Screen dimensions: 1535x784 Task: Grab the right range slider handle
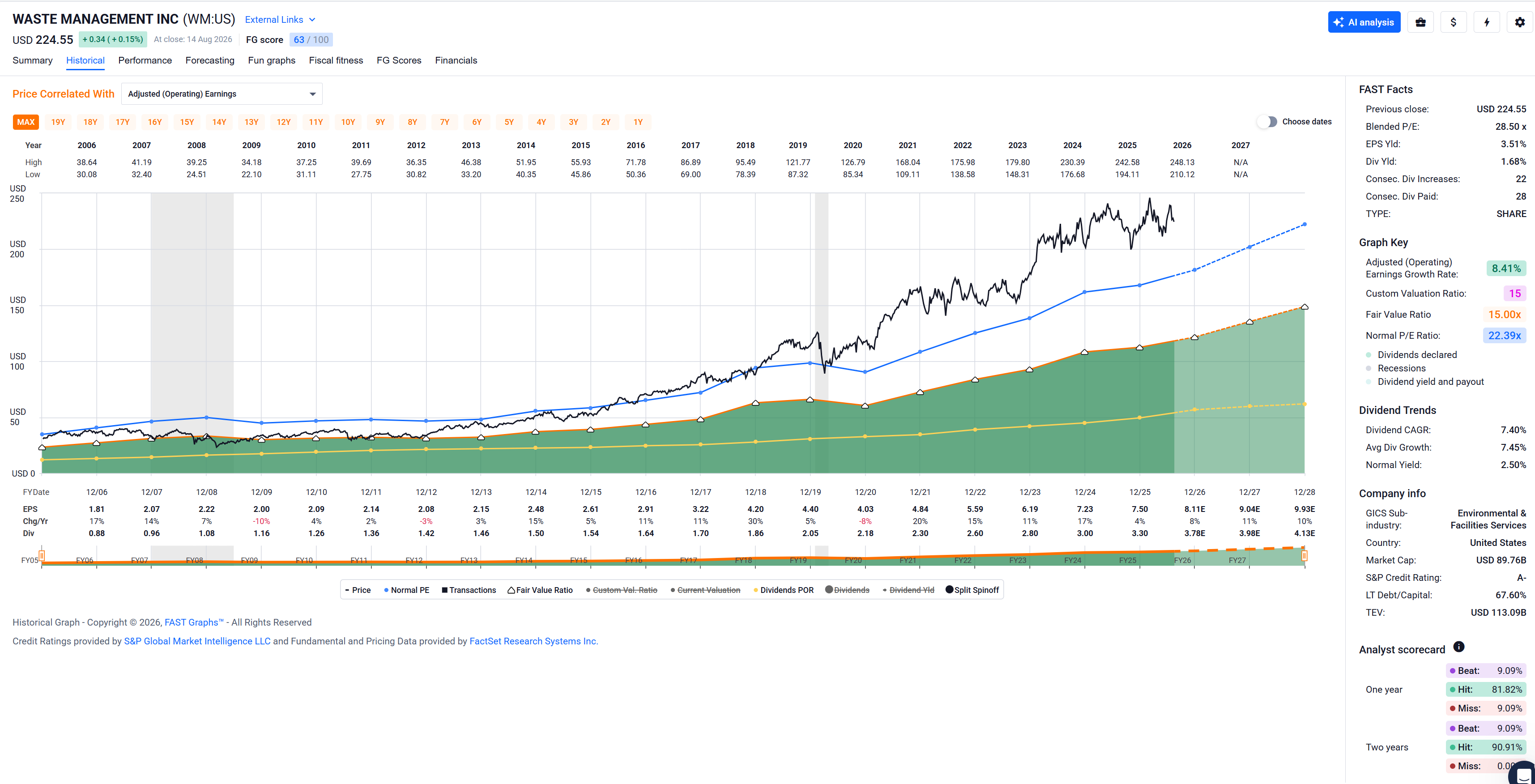click(1305, 556)
